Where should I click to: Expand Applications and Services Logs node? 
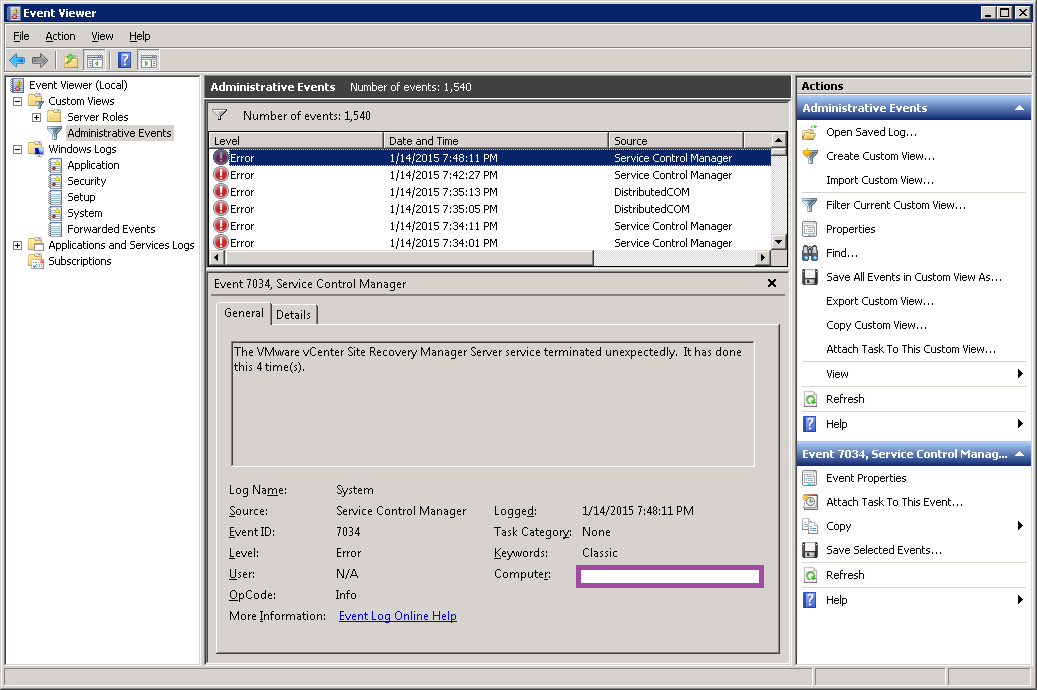pos(17,245)
